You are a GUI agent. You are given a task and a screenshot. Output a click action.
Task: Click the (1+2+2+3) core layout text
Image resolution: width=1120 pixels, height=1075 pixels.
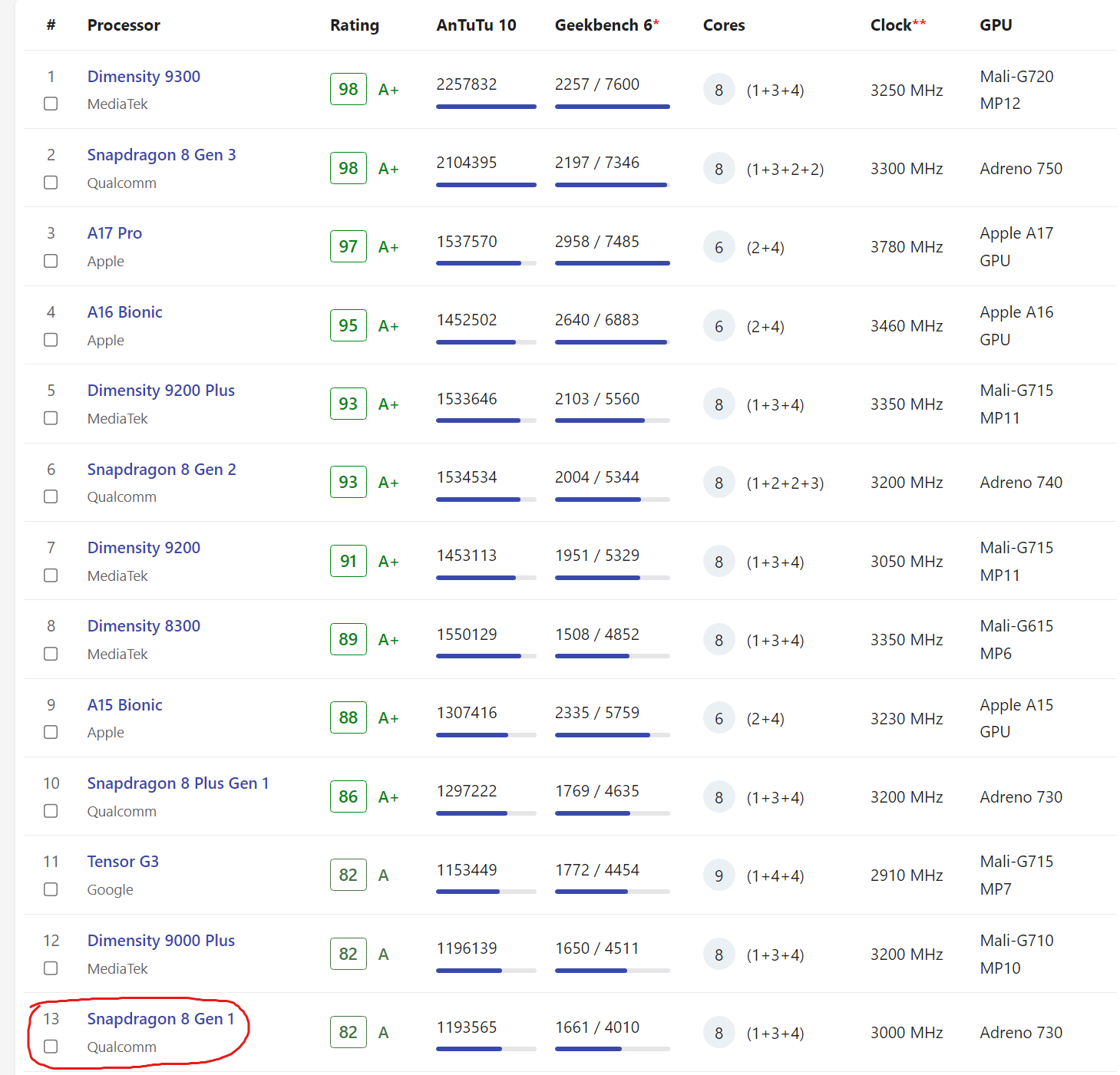point(785,483)
